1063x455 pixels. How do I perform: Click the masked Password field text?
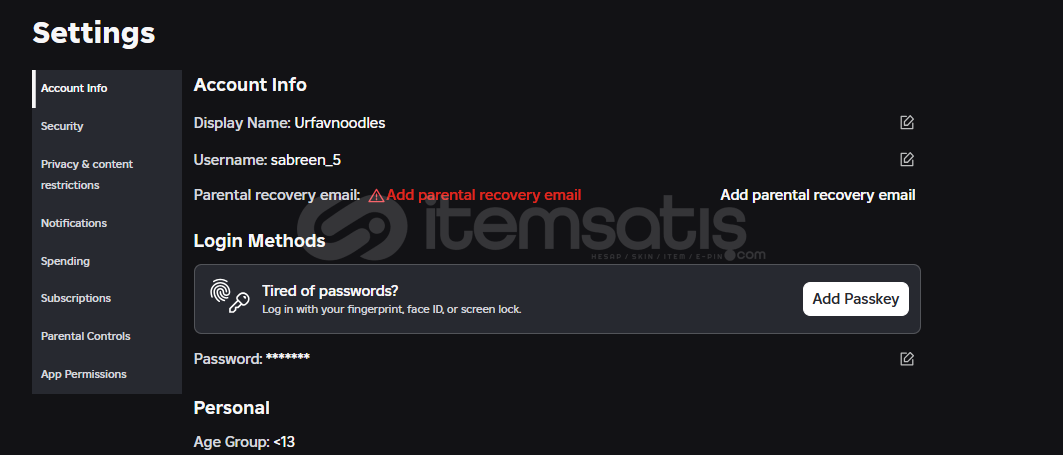[x=252, y=359]
